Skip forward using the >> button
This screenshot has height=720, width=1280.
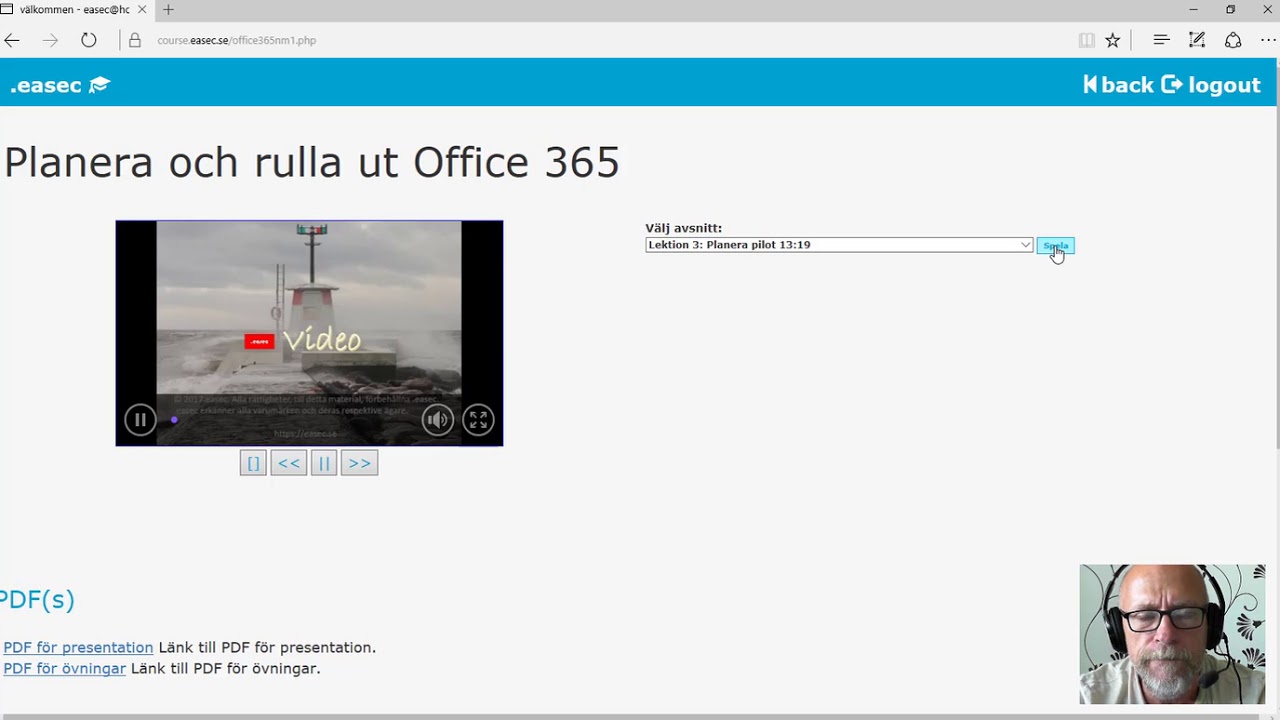(x=358, y=462)
